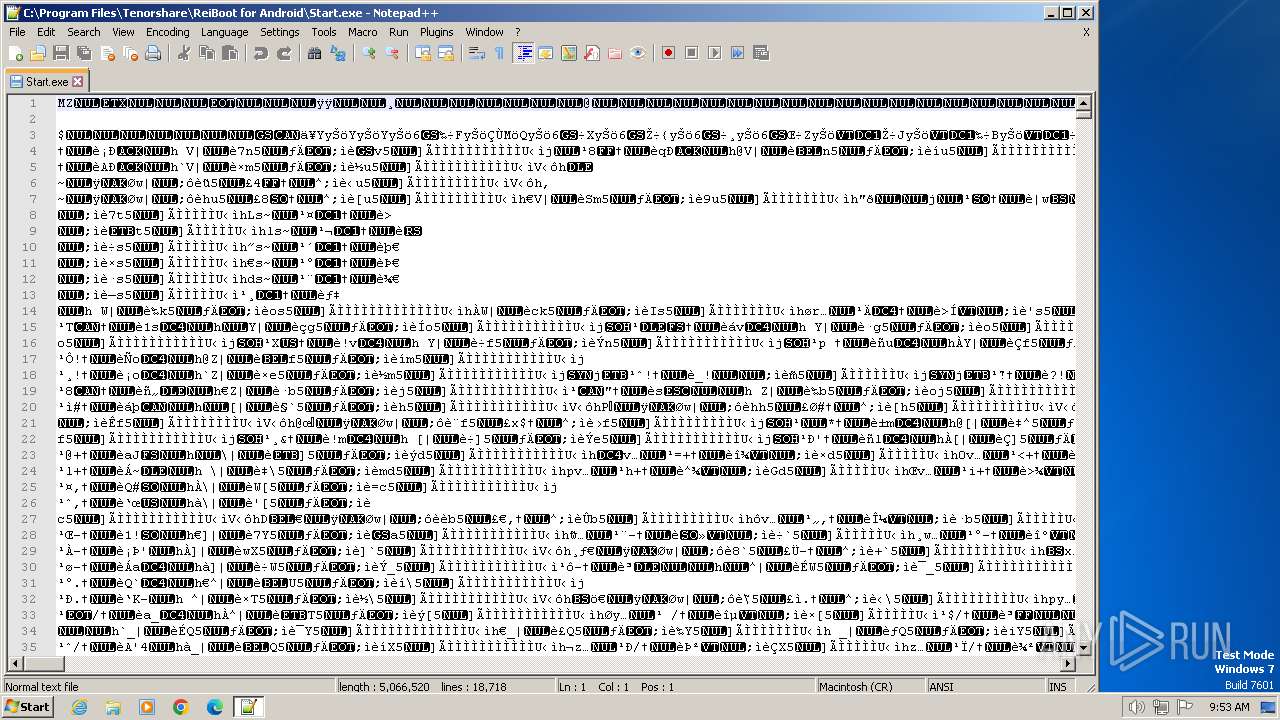The image size is (1280, 720).
Task: Toggle synchronize vertical scrolling
Action: [x=423, y=53]
